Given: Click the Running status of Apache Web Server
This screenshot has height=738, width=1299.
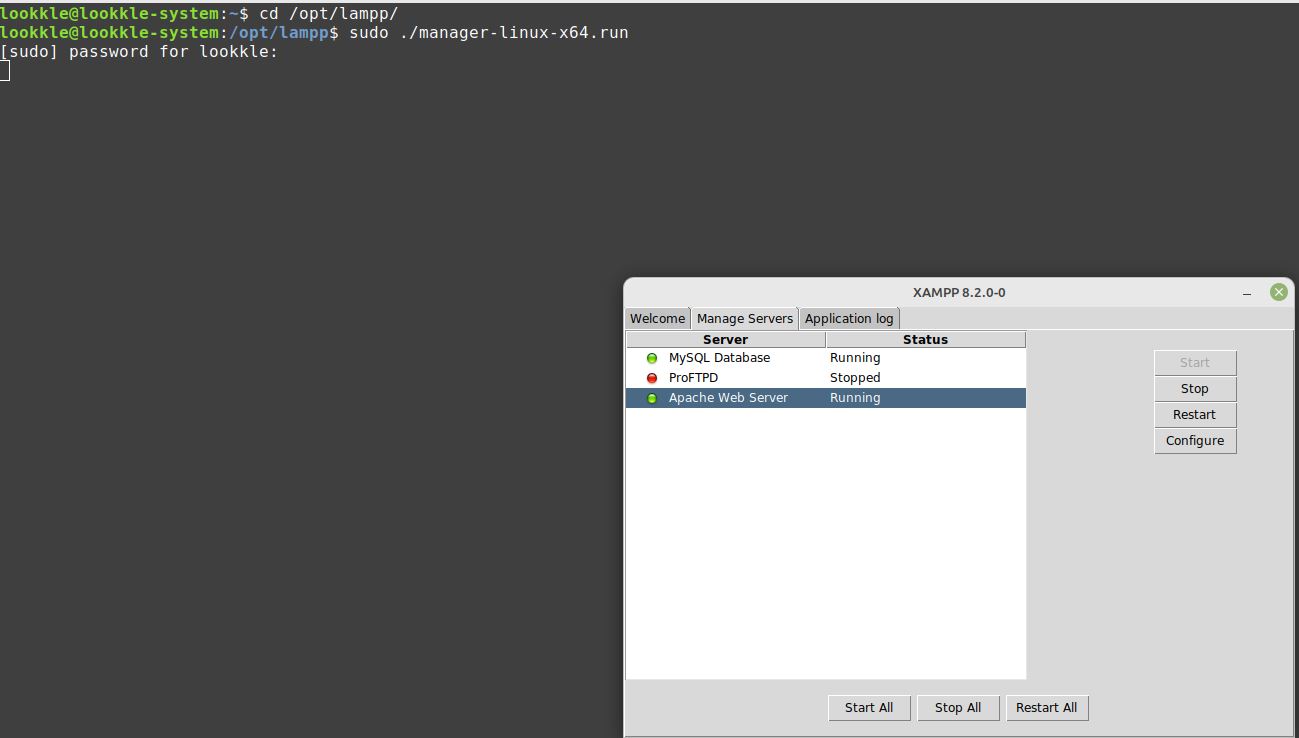Looking at the screenshot, I should point(855,398).
